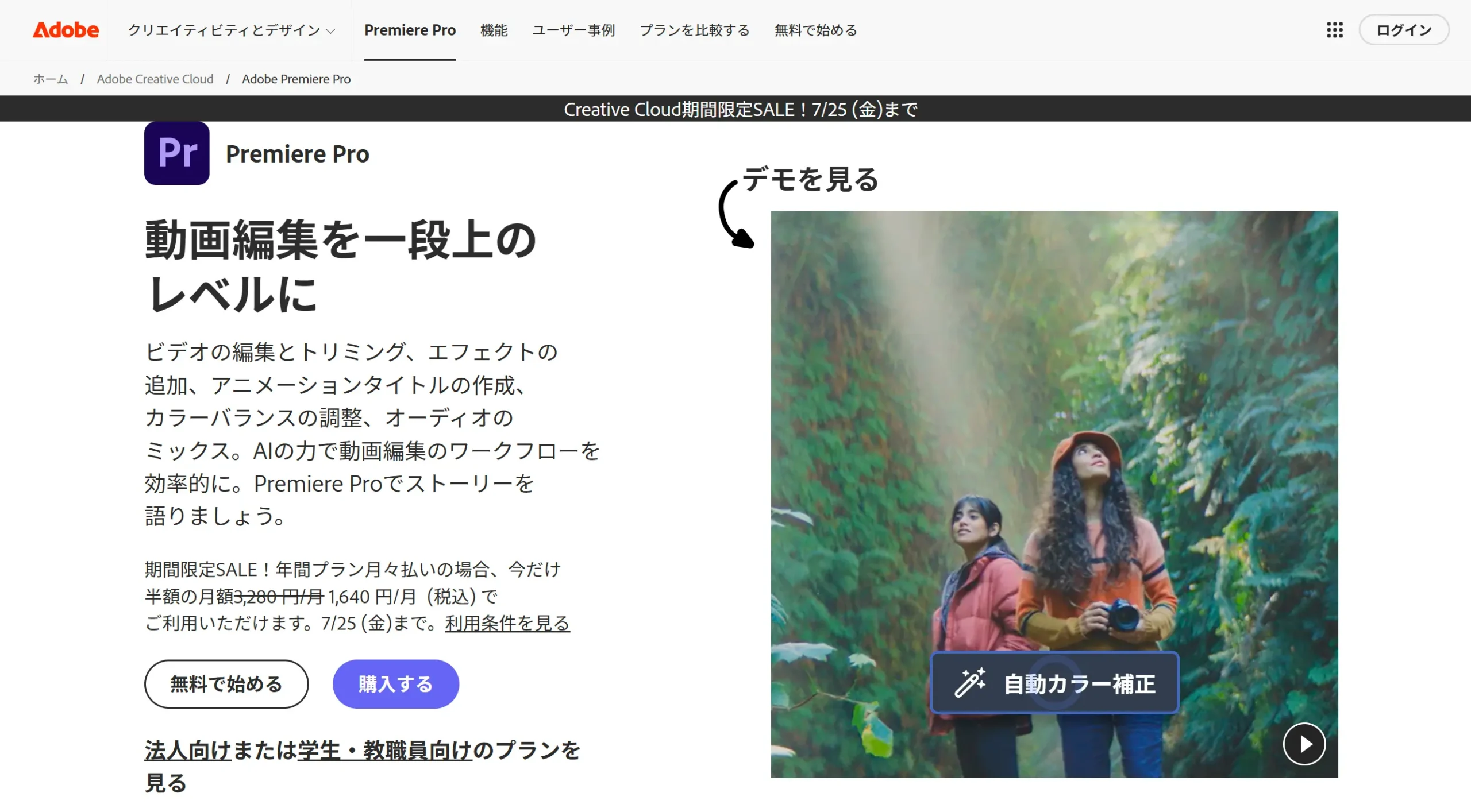Click the Premiere Pro product title text
Image resolution: width=1471 pixels, height=812 pixels.
[297, 154]
